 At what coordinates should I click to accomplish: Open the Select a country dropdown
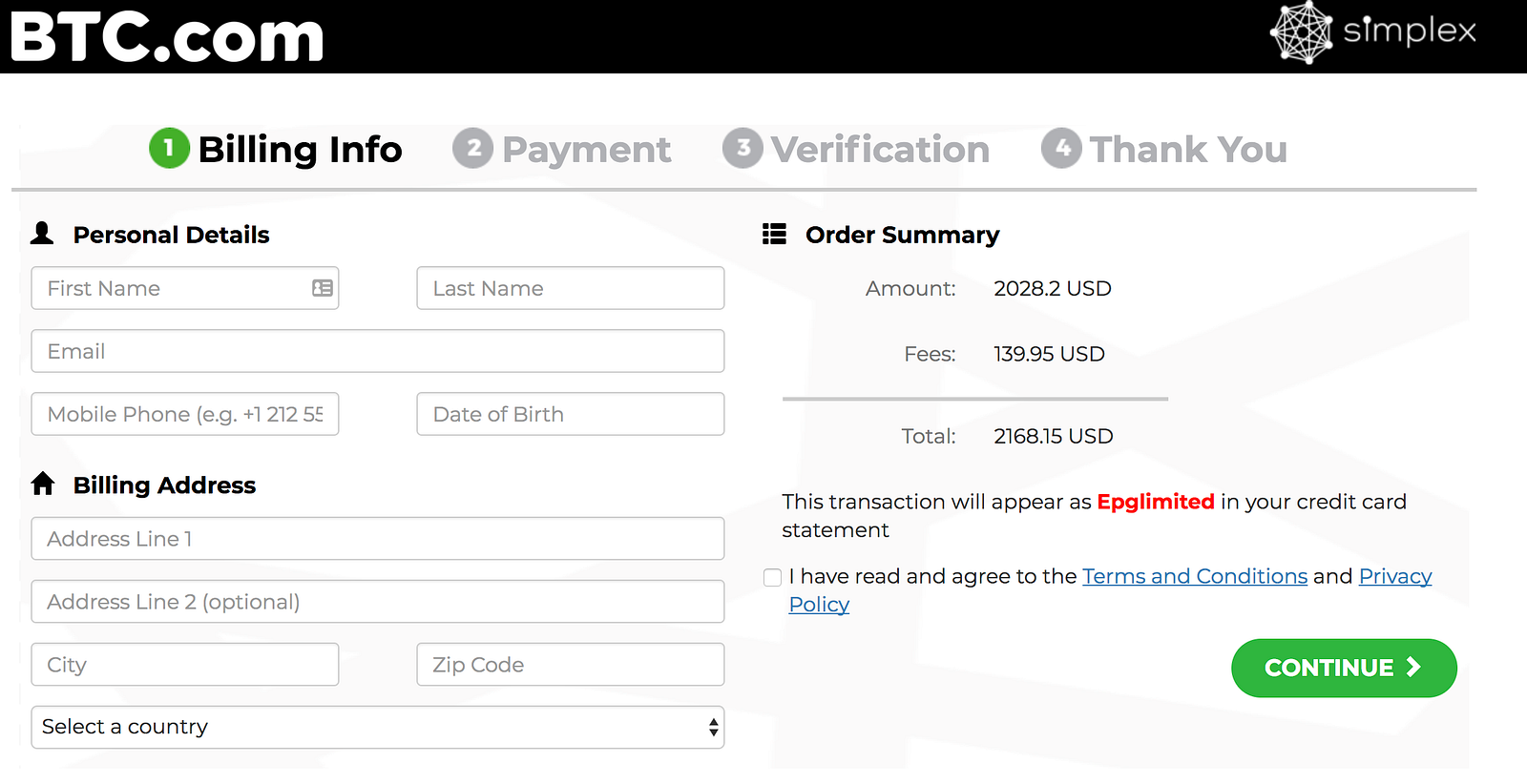click(x=378, y=727)
